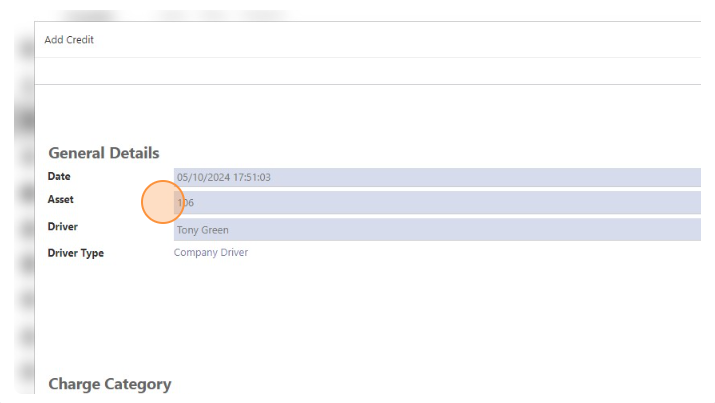The height and width of the screenshot is (403, 715).
Task: Click the Driver field label
Action: (63, 227)
